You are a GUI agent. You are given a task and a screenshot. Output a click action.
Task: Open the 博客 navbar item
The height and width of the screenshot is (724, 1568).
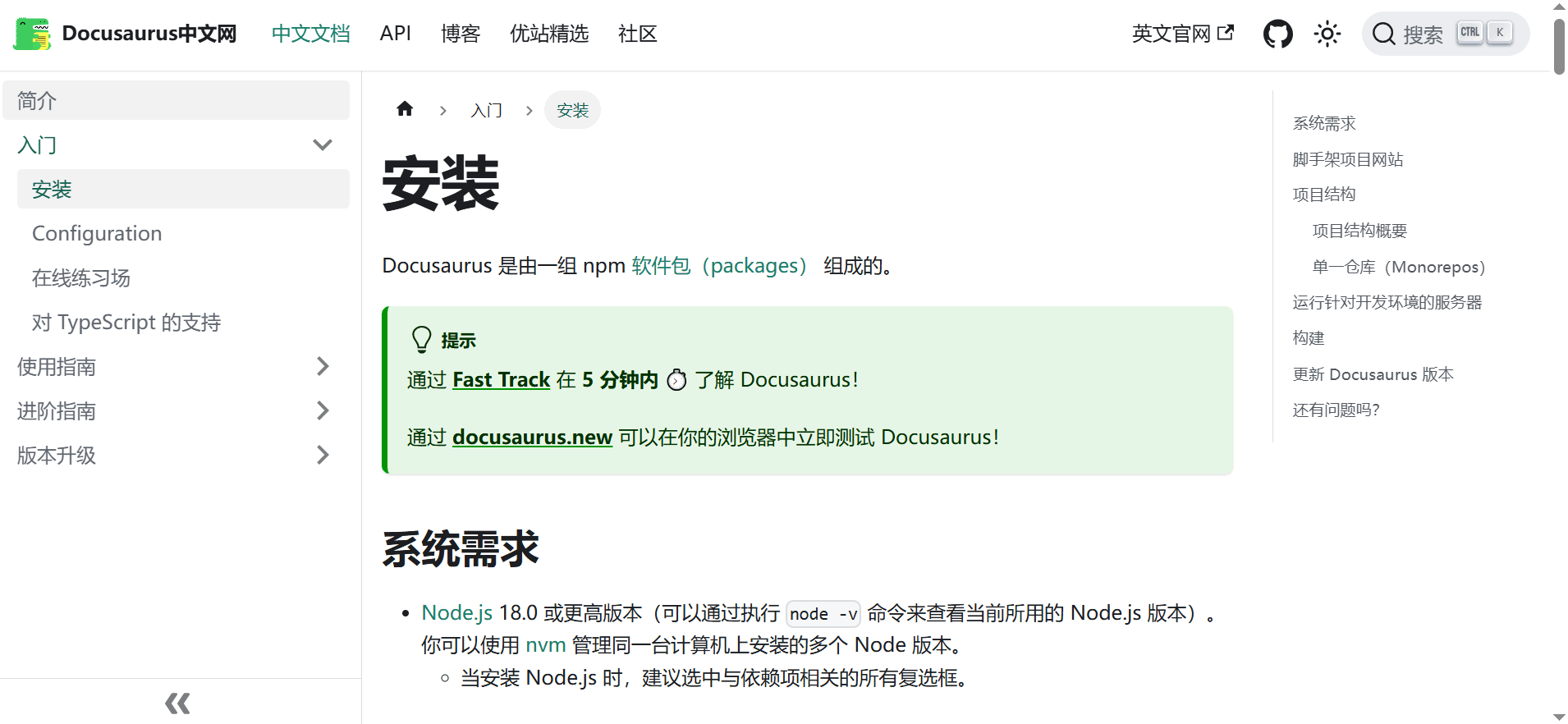(x=460, y=34)
